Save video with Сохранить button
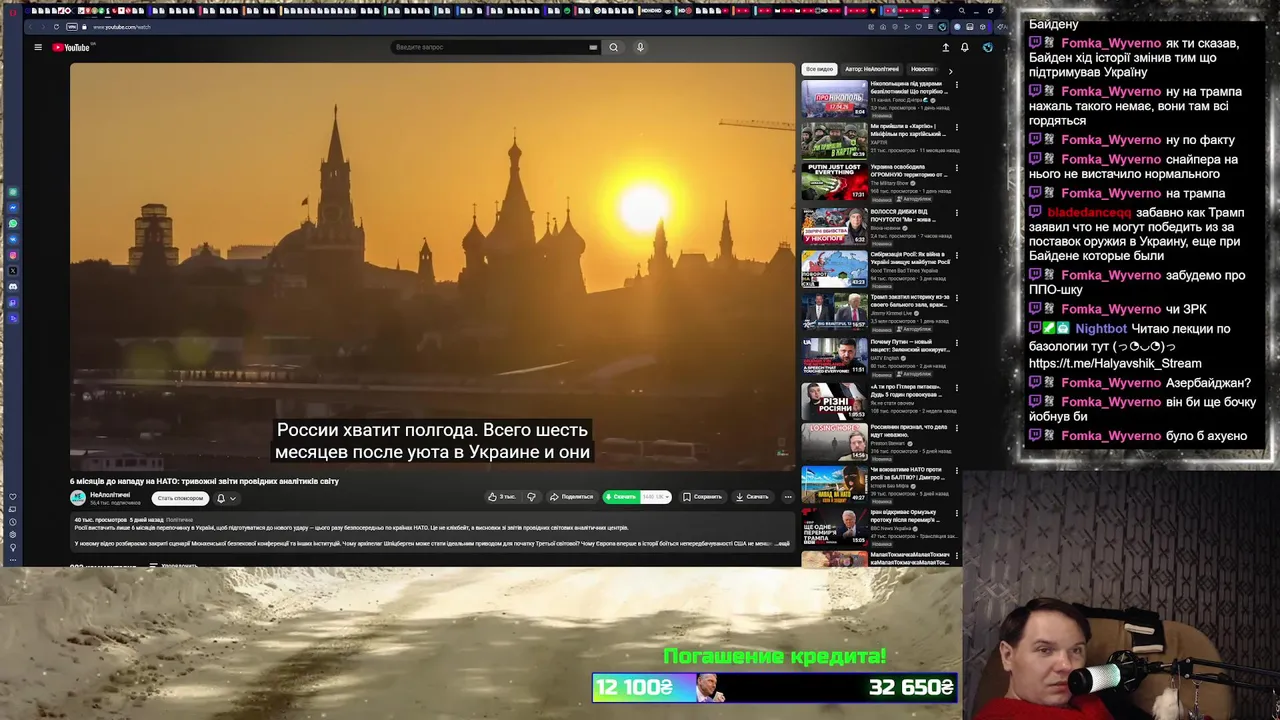The image size is (1280, 720). point(702,497)
